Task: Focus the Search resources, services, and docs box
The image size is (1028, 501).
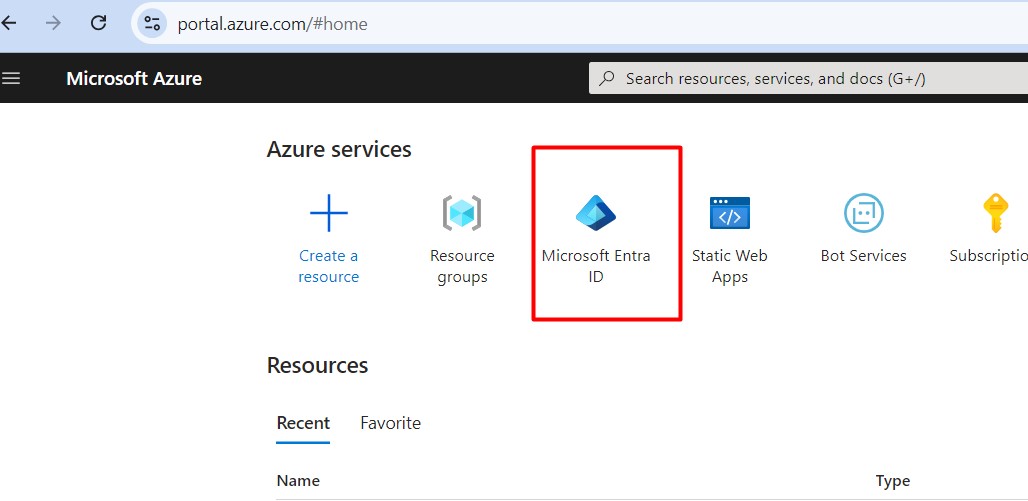Action: point(808,79)
